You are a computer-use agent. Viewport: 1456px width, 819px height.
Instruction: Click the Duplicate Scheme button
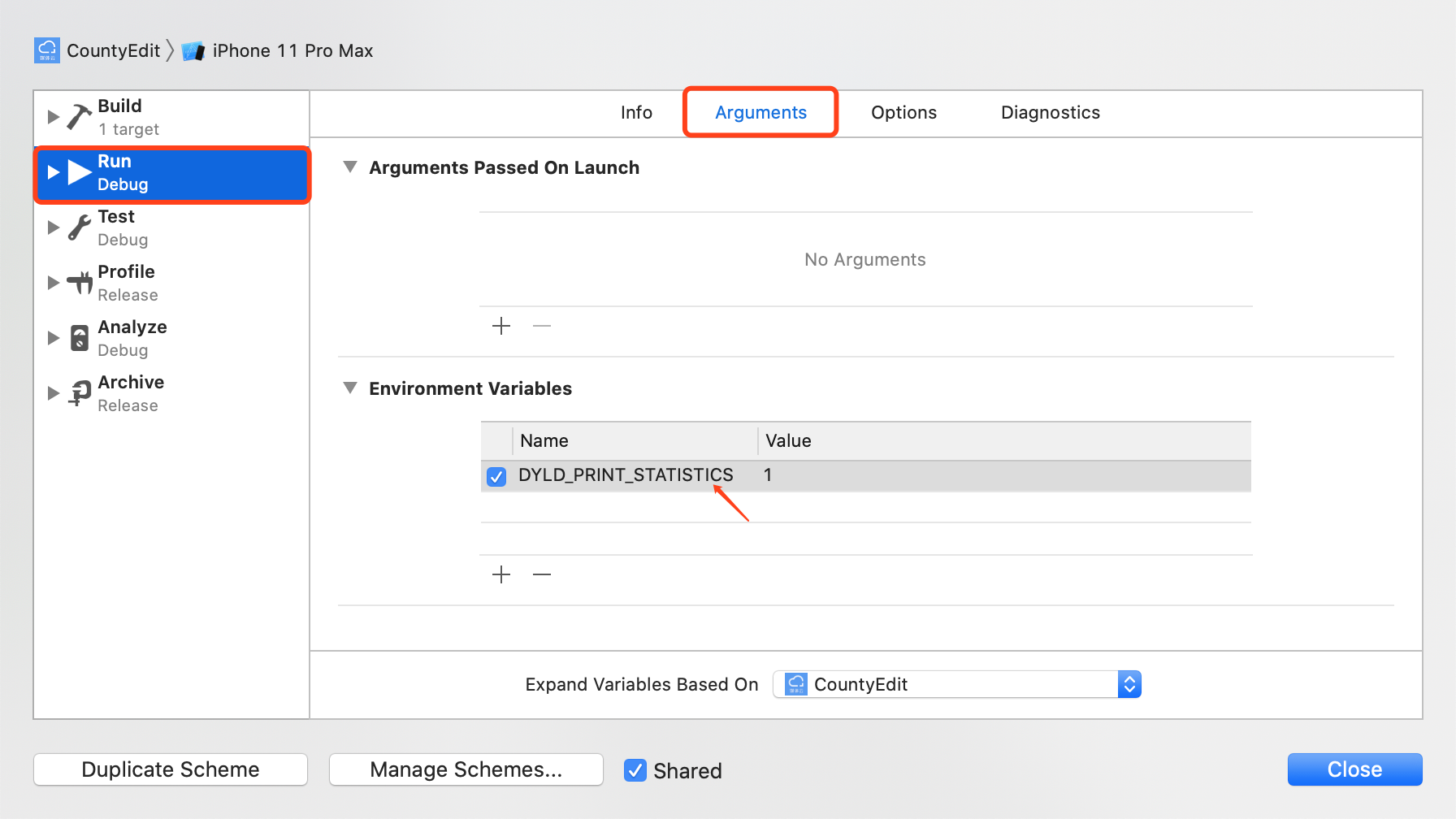coord(171,769)
